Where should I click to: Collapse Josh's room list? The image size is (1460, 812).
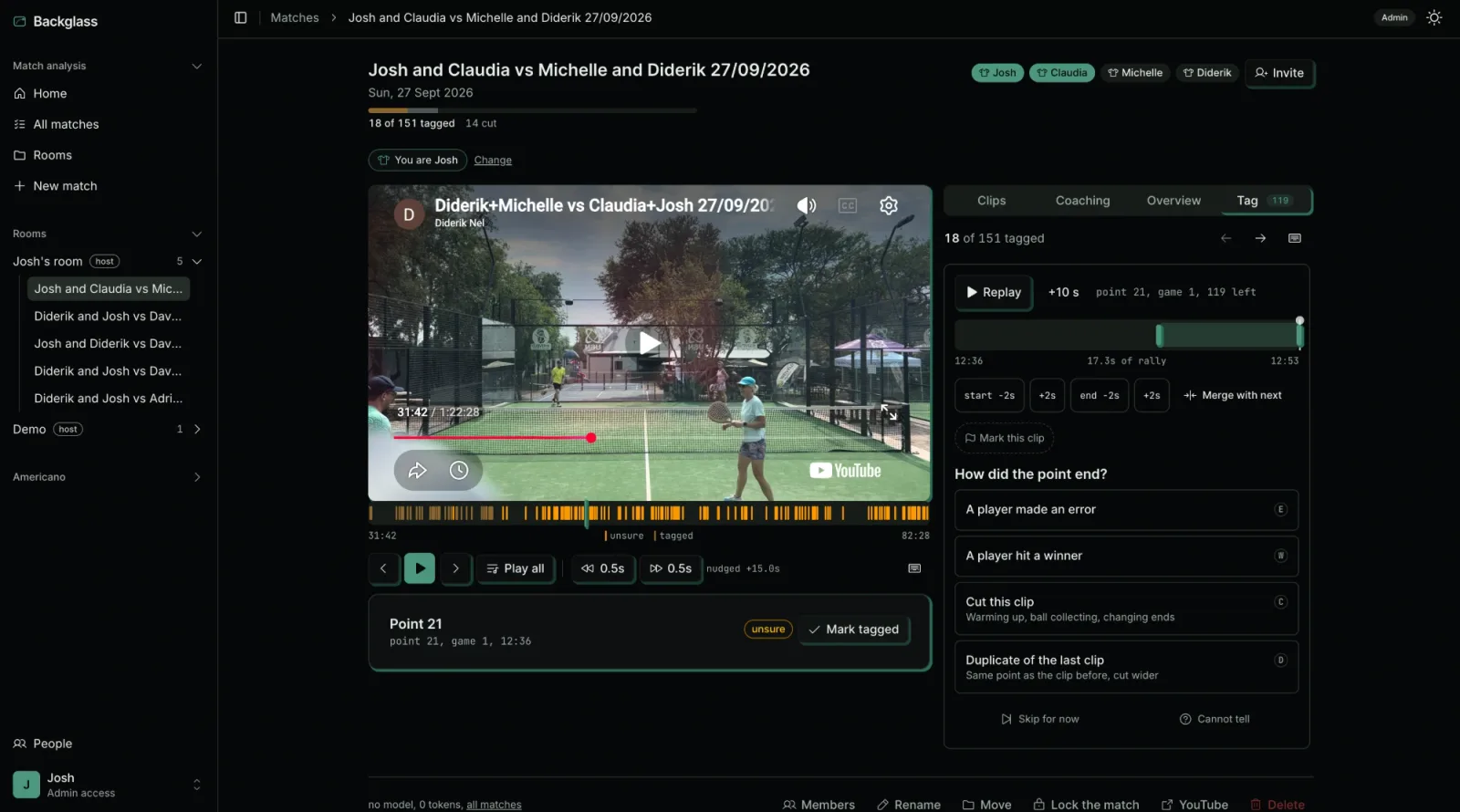pos(196,261)
